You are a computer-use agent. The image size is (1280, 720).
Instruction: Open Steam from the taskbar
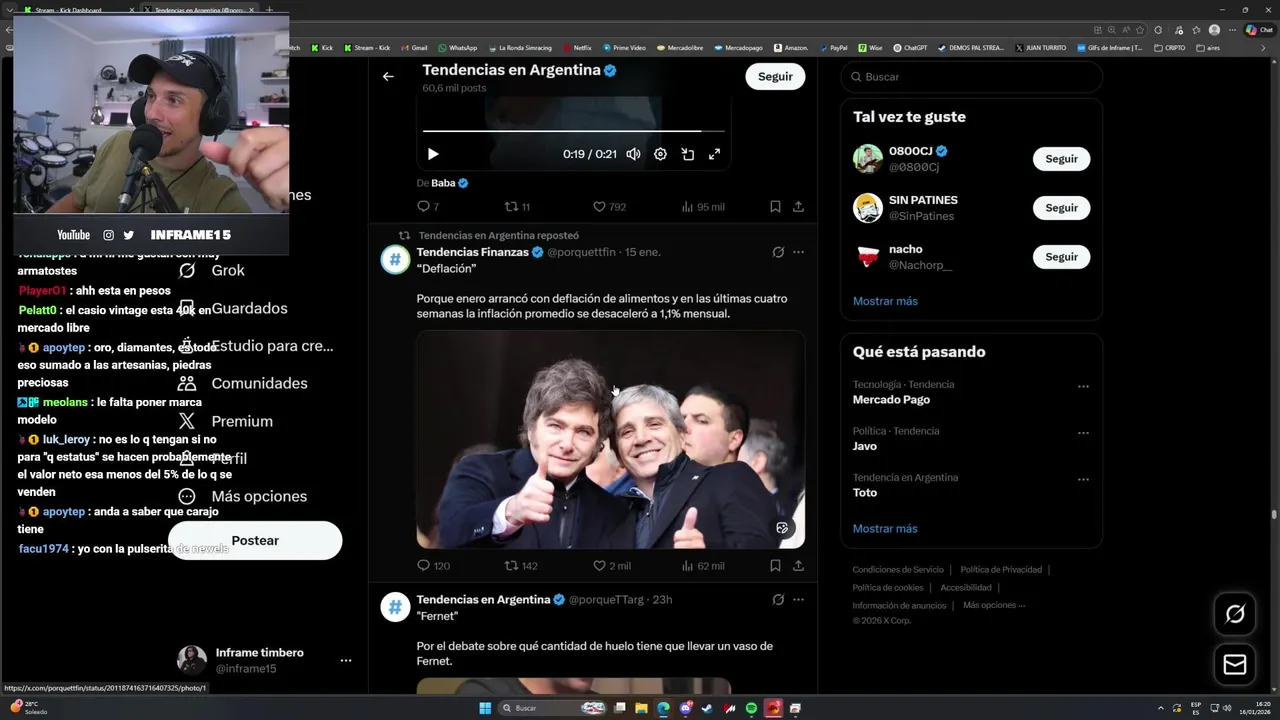click(707, 708)
